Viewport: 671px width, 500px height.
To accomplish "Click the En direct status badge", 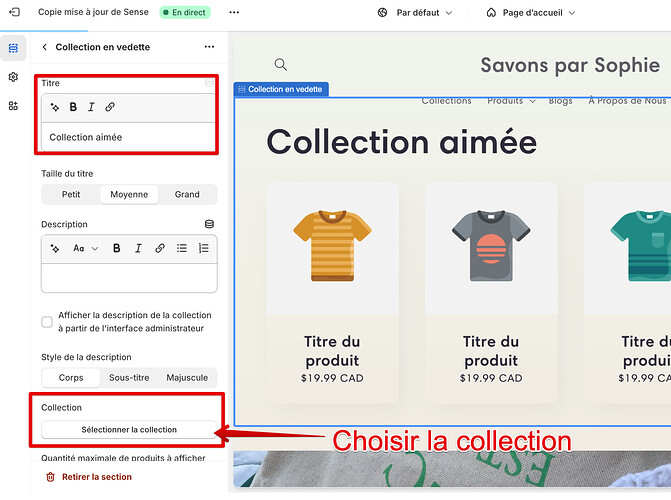I will [185, 12].
